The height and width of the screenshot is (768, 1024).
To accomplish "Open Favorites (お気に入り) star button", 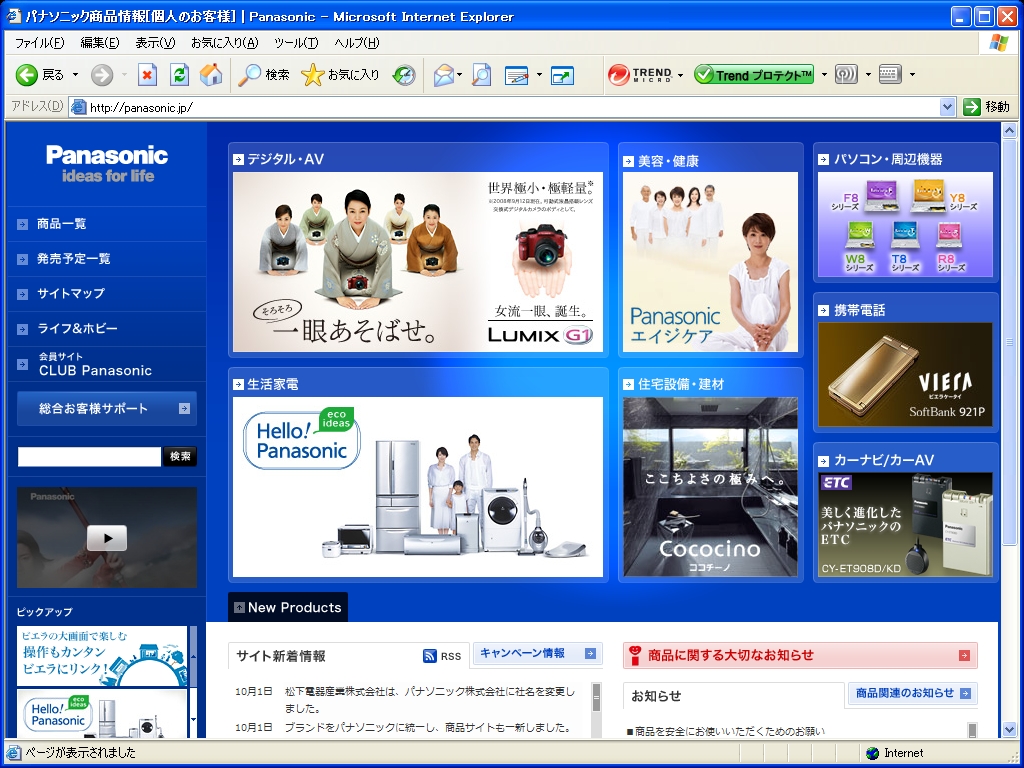I will click(340, 75).
